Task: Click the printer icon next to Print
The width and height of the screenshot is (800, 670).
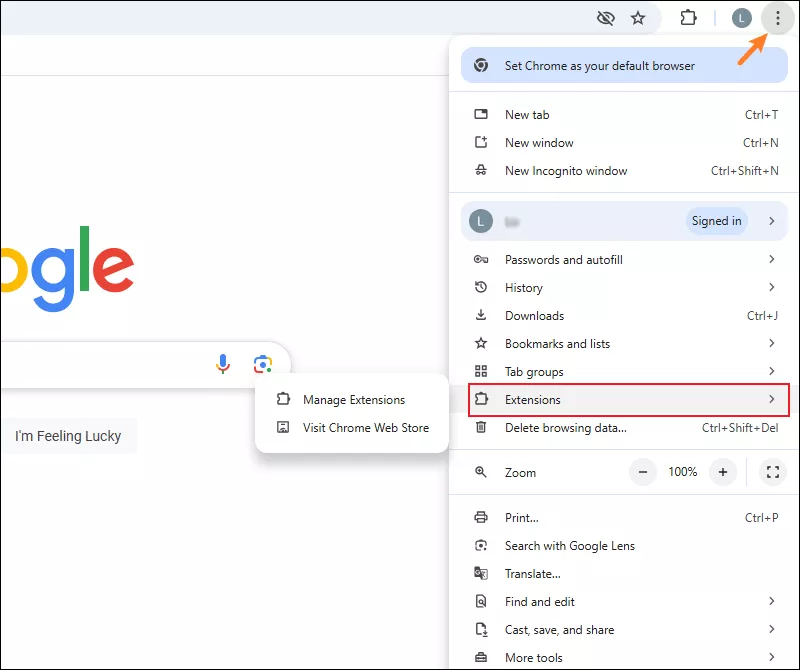Action: (x=481, y=517)
